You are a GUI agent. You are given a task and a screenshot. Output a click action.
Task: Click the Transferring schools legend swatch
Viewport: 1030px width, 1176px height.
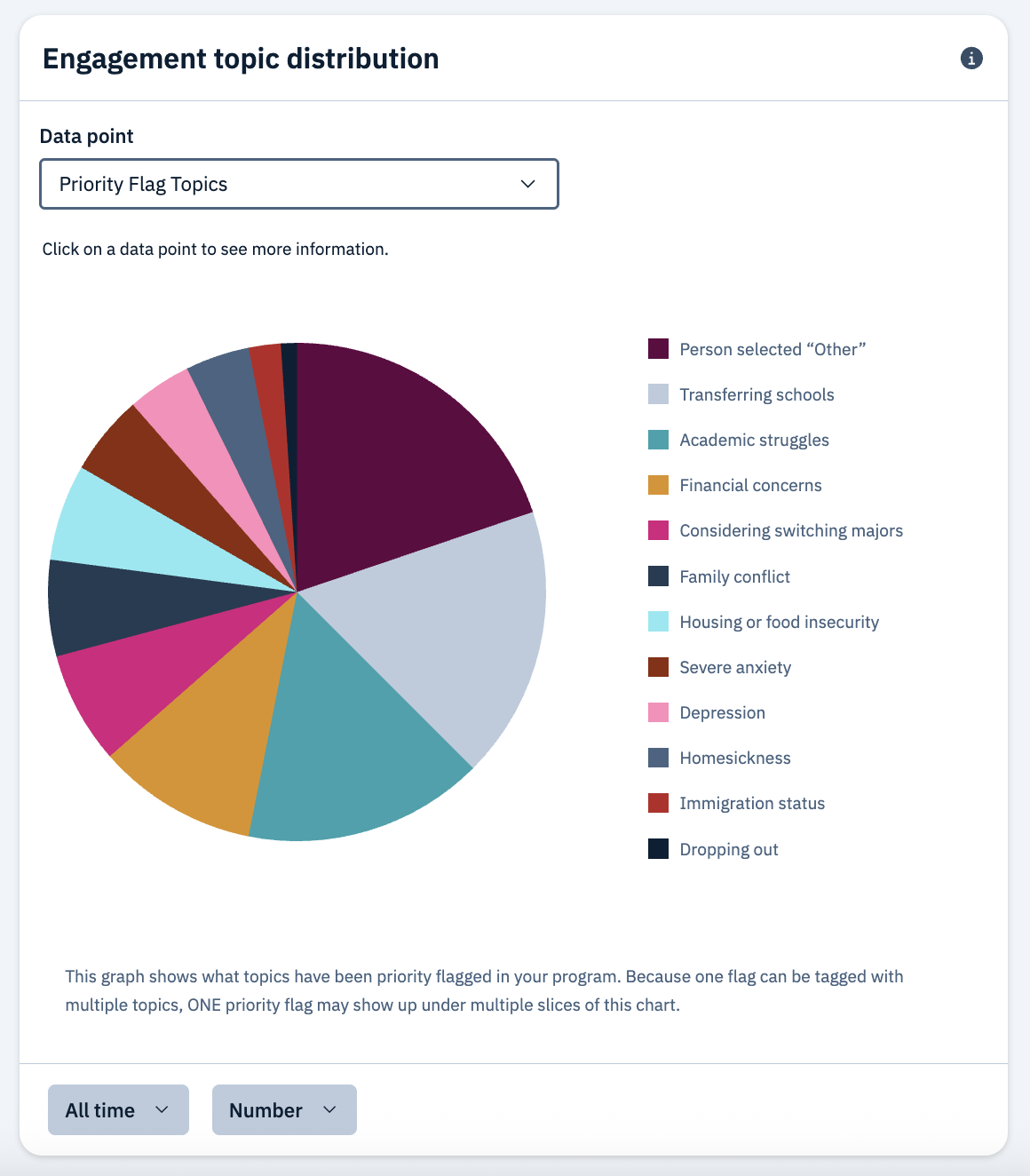tap(658, 394)
